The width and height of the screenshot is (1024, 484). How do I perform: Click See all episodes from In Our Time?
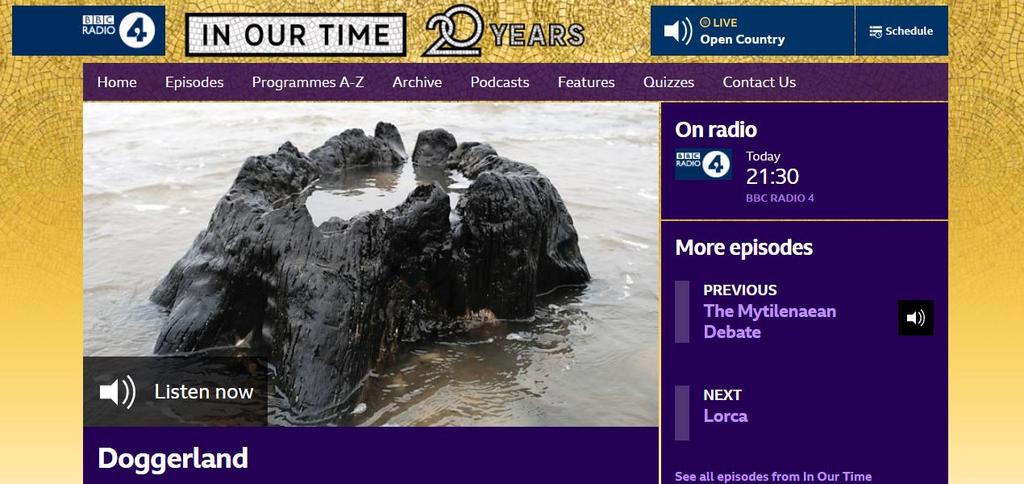773,476
